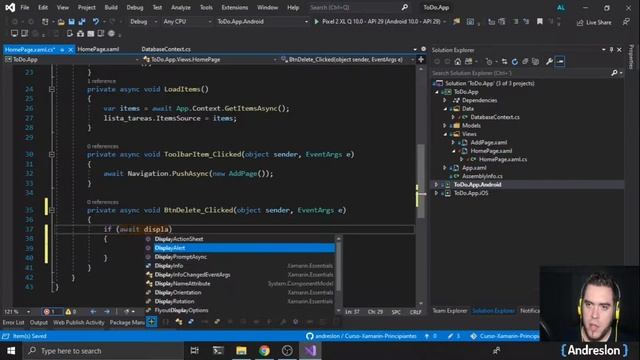This screenshot has width=640, height=360.
Task: Collapse the BtnDelete_Clicked method code fold
Action: point(52,210)
